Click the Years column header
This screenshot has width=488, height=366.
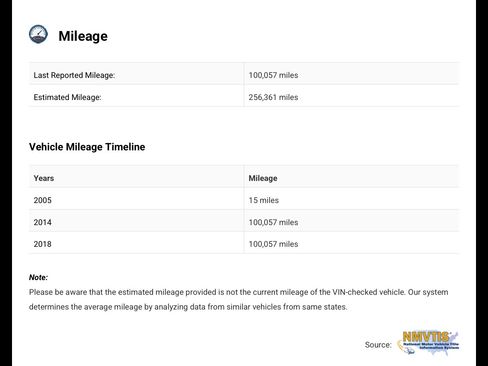click(44, 178)
